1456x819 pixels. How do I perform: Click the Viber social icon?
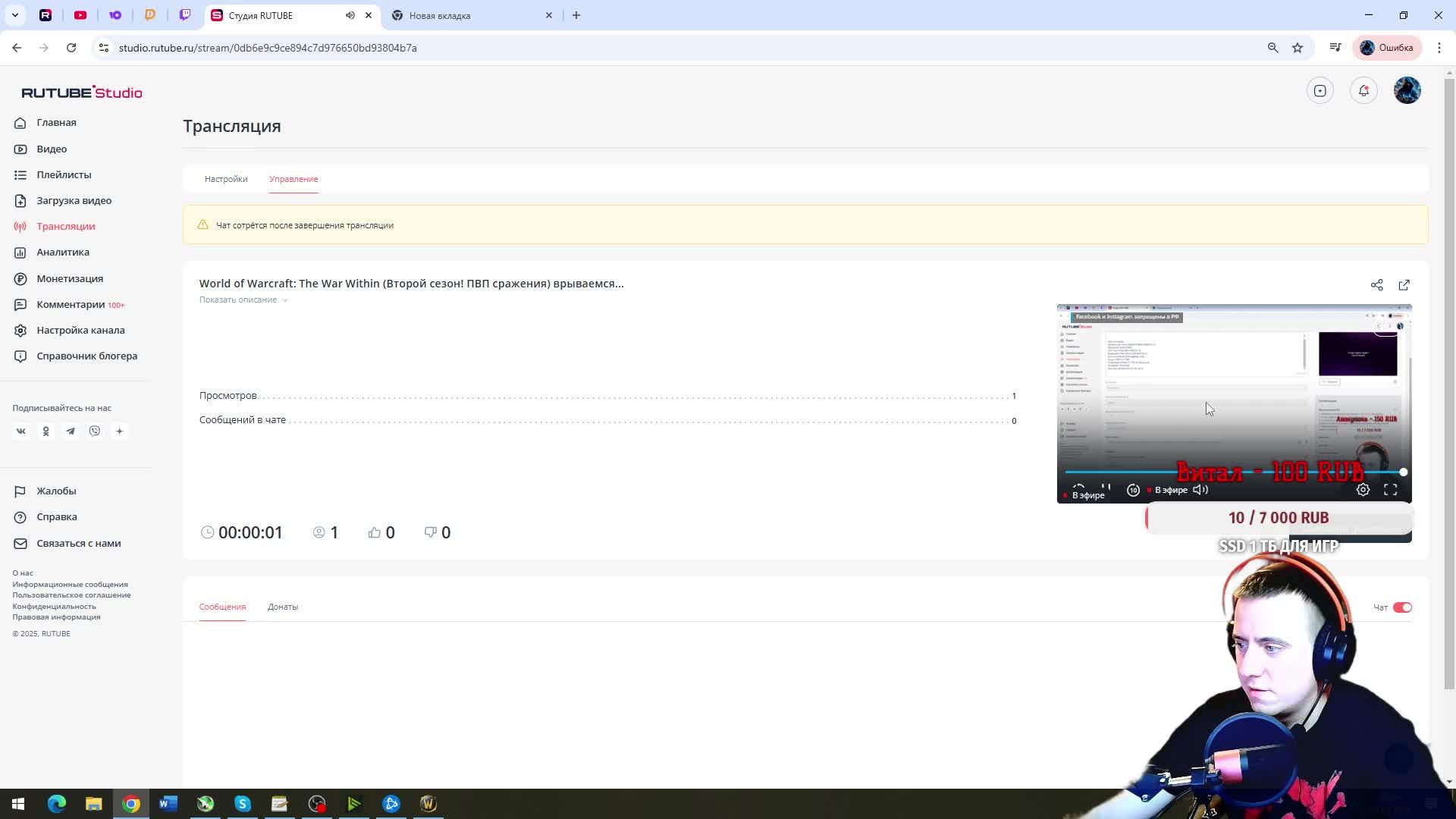tap(95, 431)
